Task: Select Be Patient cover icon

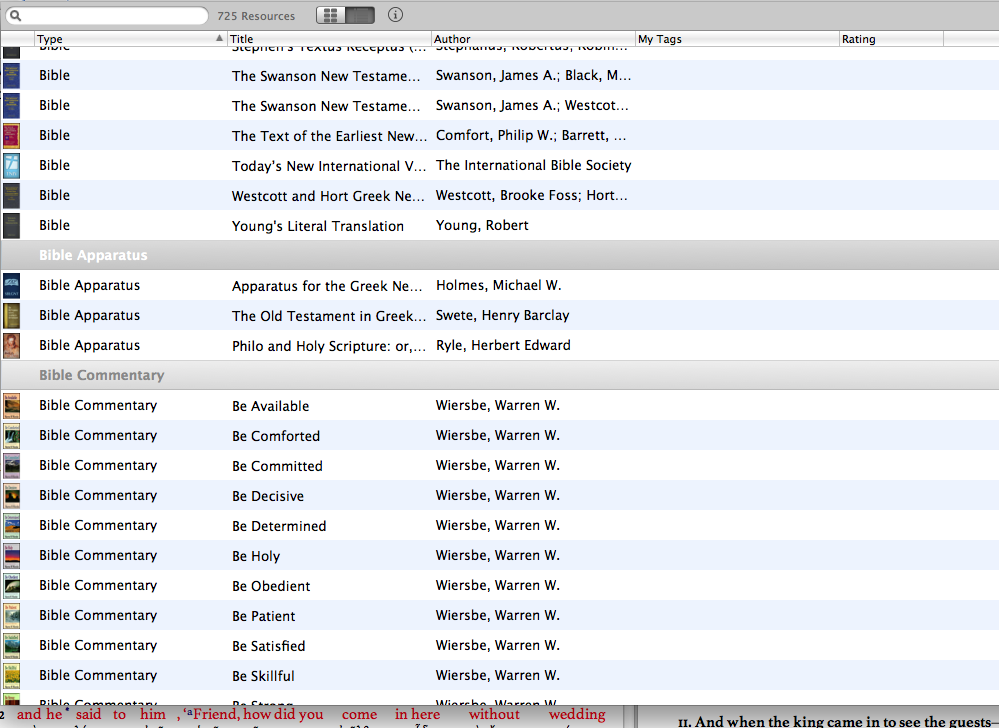Action: pos(11,615)
